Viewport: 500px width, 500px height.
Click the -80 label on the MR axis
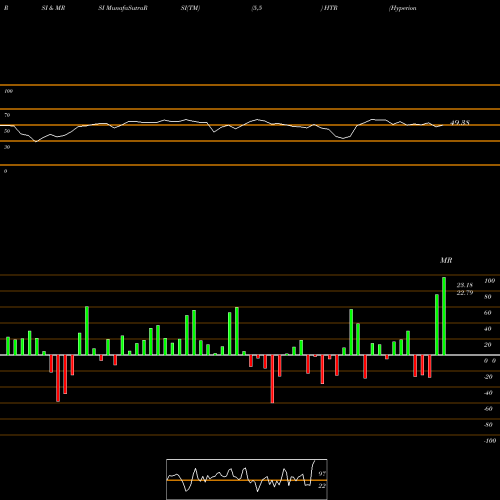[x=488, y=425]
